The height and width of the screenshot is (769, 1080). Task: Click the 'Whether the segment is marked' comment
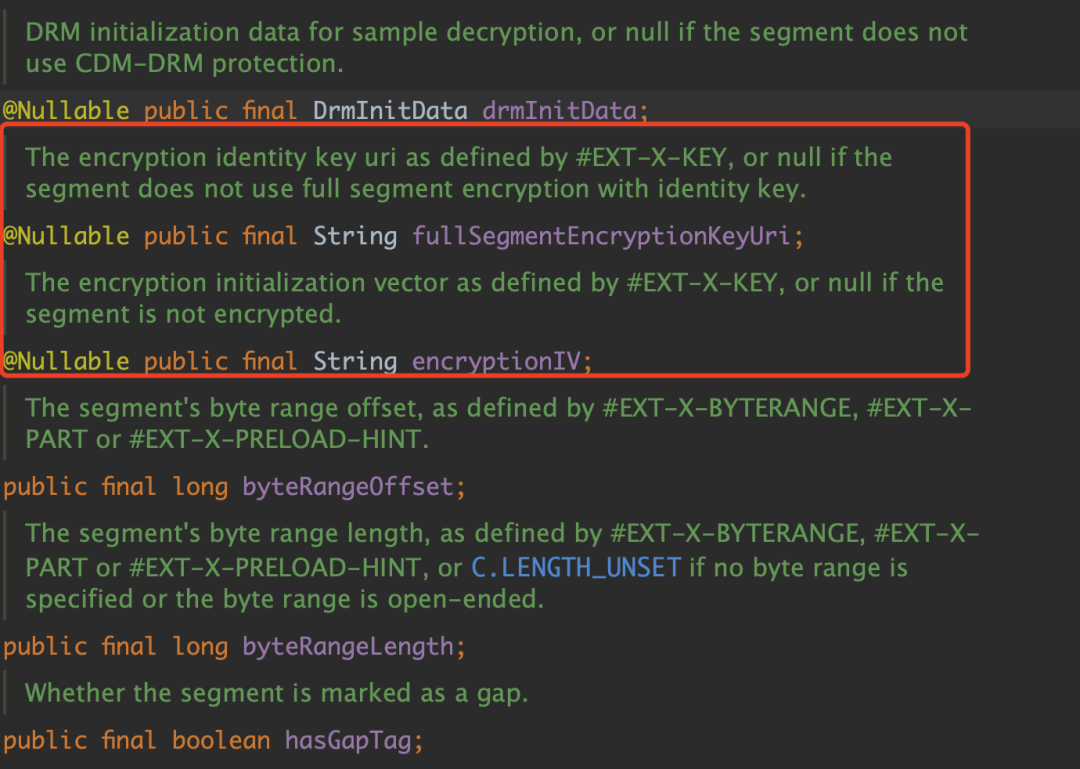click(x=276, y=693)
